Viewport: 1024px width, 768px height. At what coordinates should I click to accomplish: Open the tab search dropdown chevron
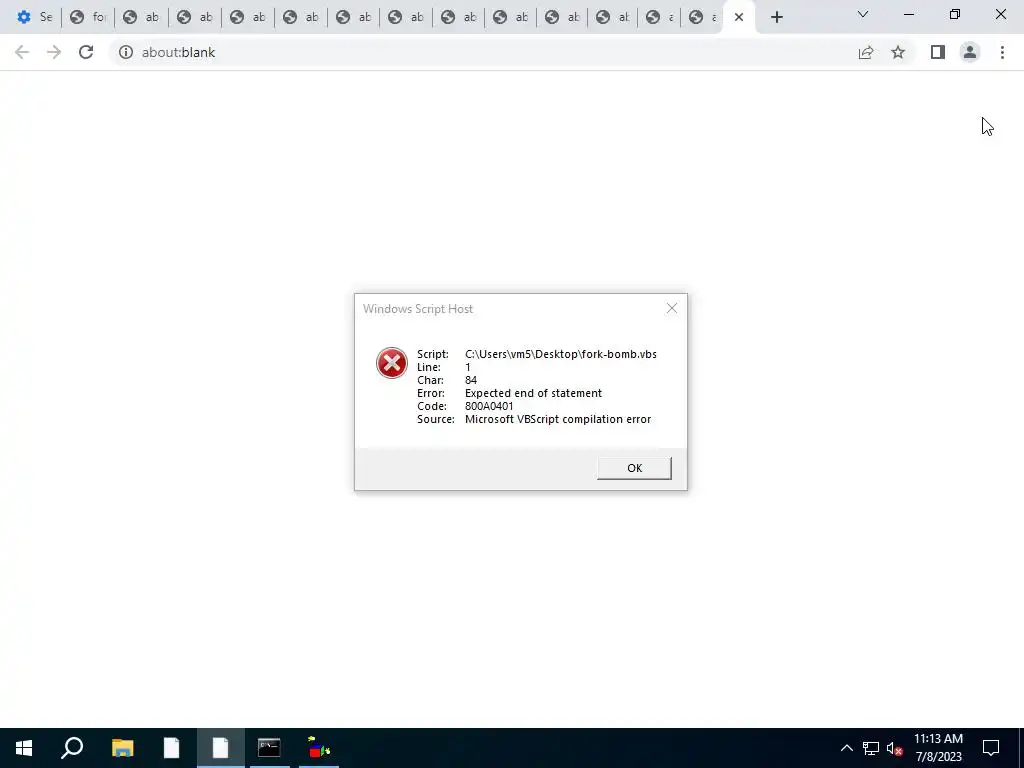click(863, 14)
